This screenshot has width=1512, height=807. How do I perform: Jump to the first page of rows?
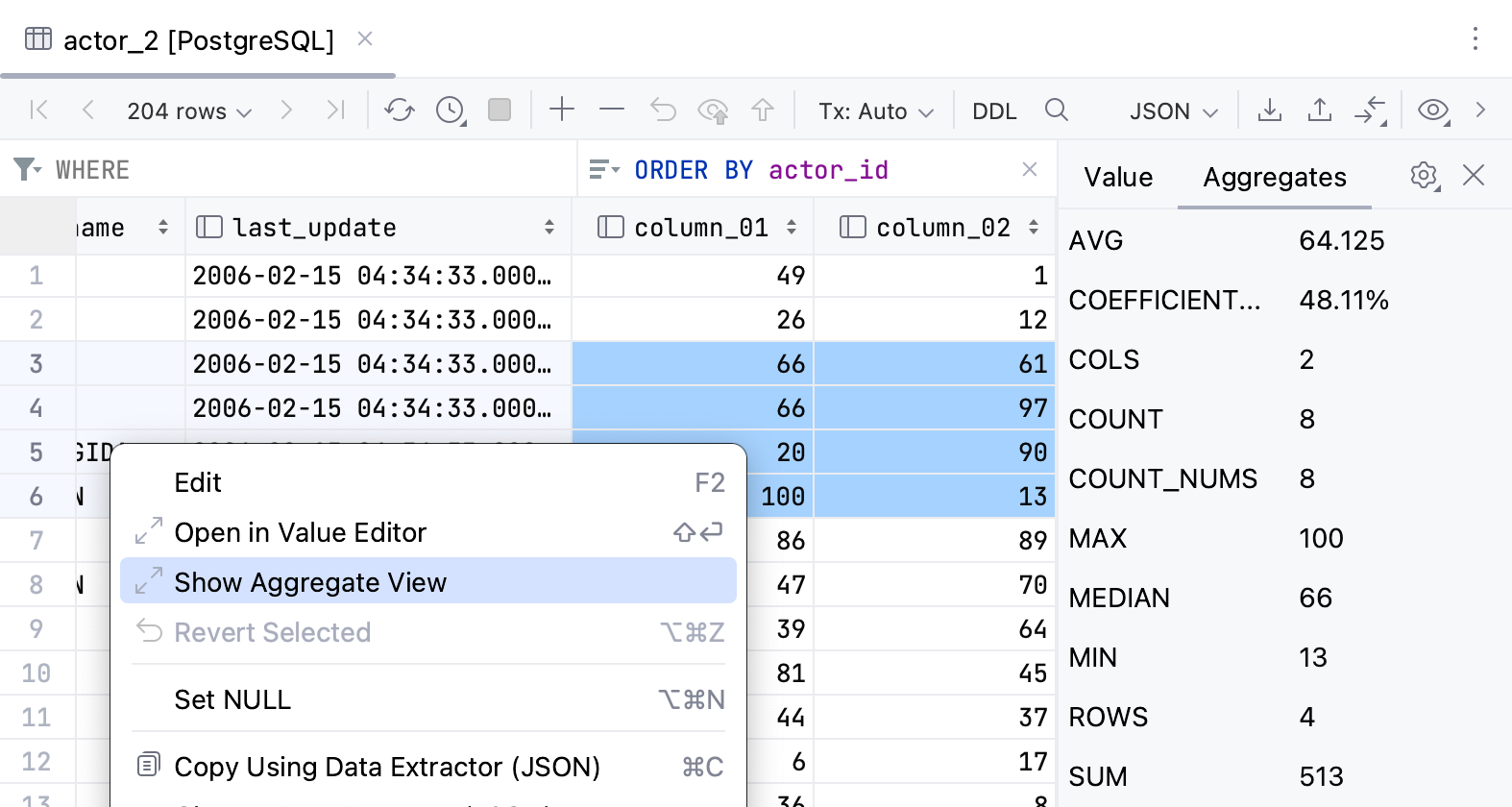click(39, 110)
